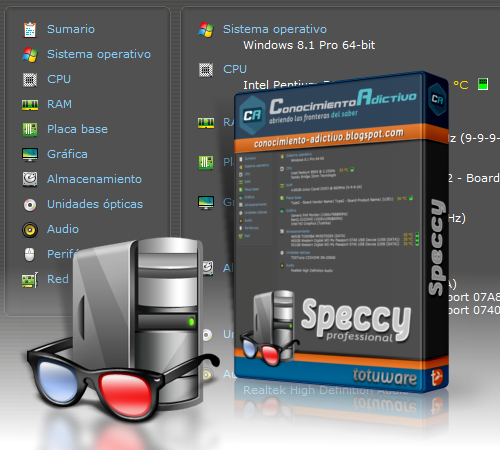The image size is (500, 450).
Task: Click the CPU chip icon in the sidebar
Action: tap(30, 80)
